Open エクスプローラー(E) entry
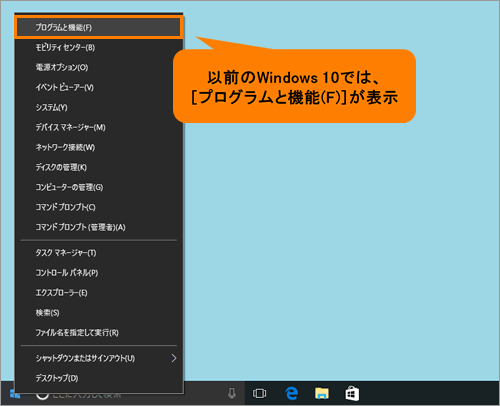 pos(99,293)
